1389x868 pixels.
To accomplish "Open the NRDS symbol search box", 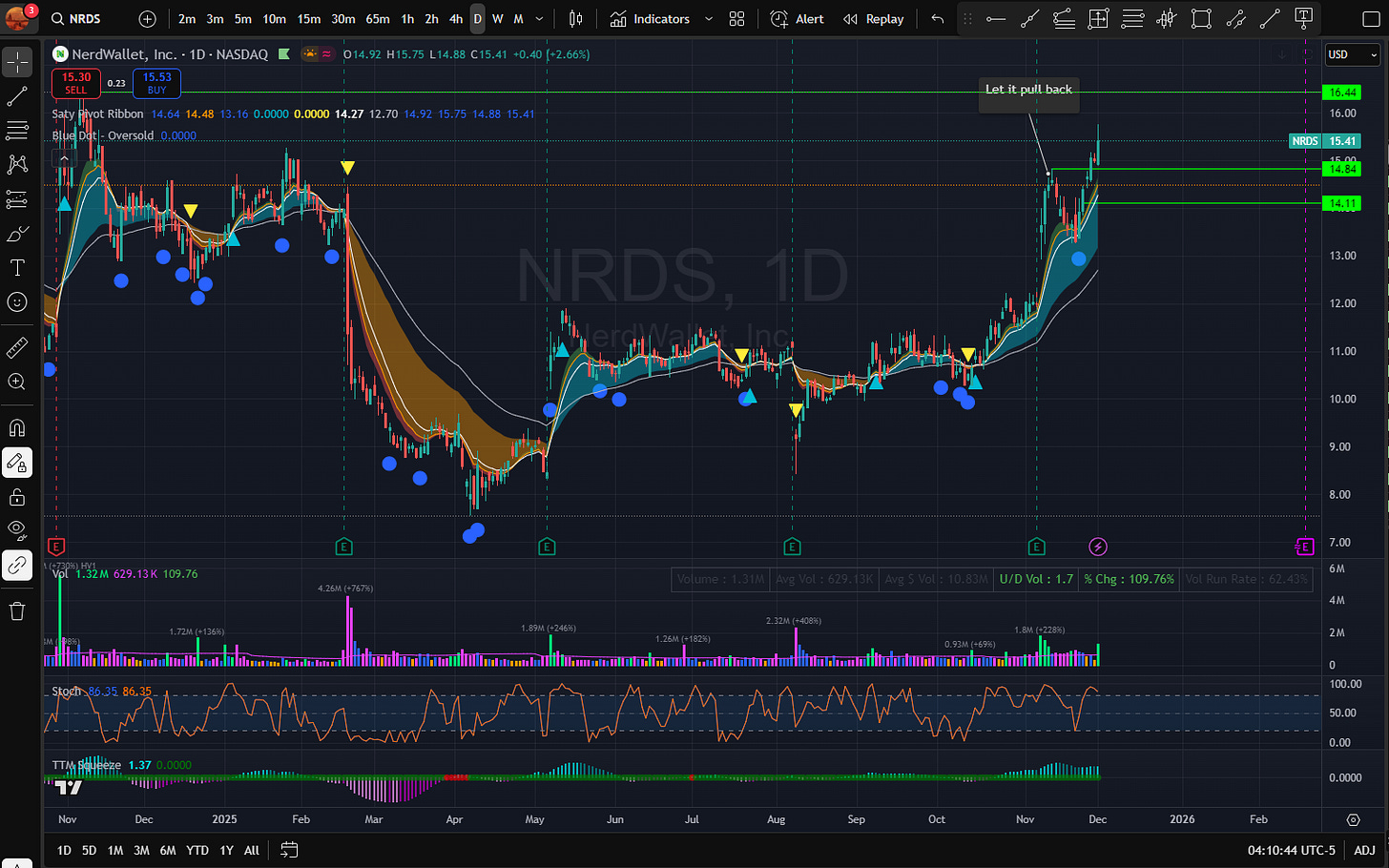I will [76, 19].
